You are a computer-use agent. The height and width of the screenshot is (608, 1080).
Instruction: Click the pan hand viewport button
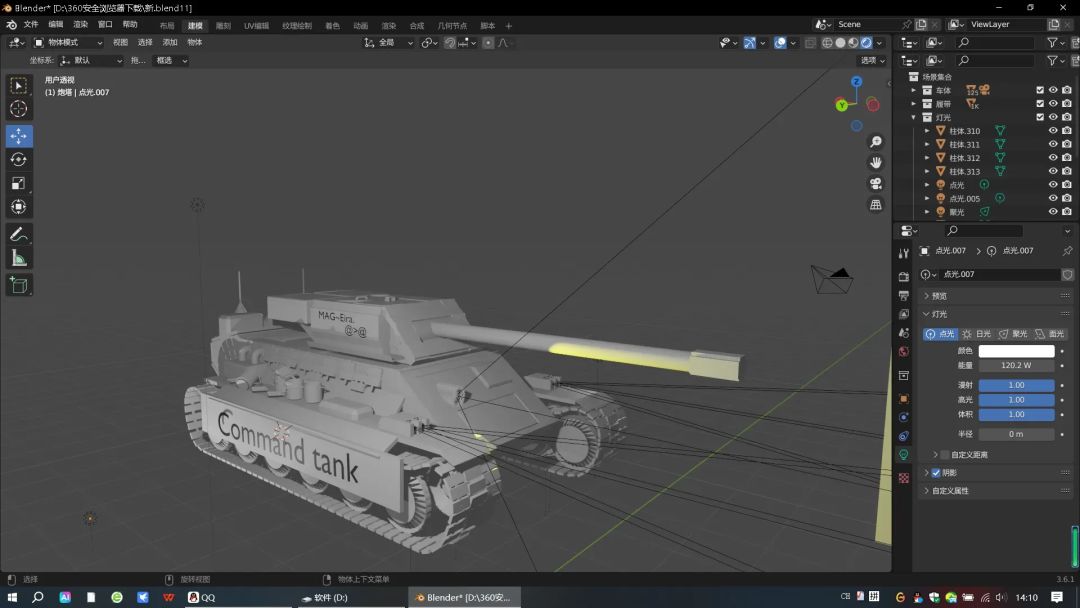click(x=875, y=163)
